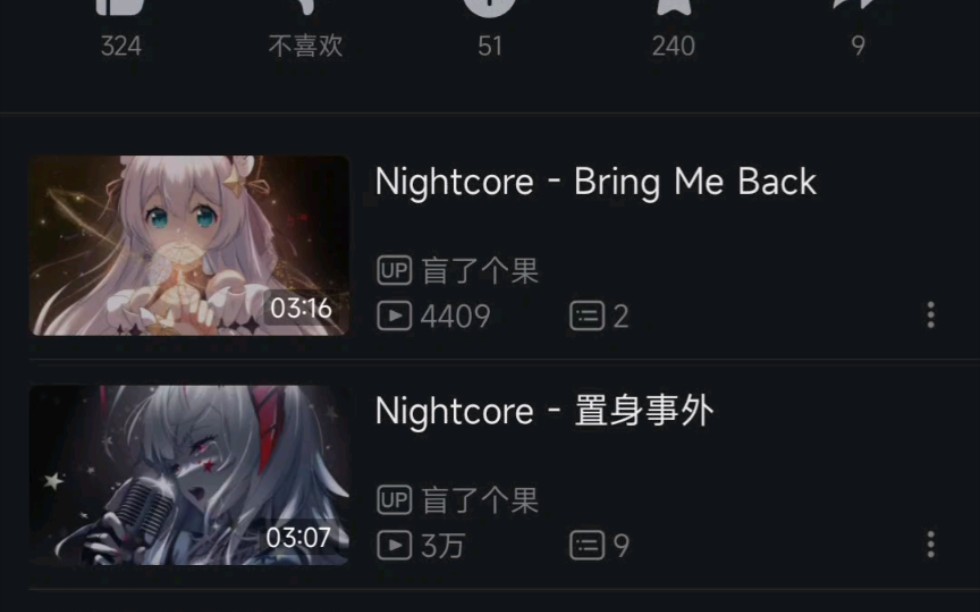Tap the like icon showing 324
The width and height of the screenshot is (980, 612).
tap(119, 6)
